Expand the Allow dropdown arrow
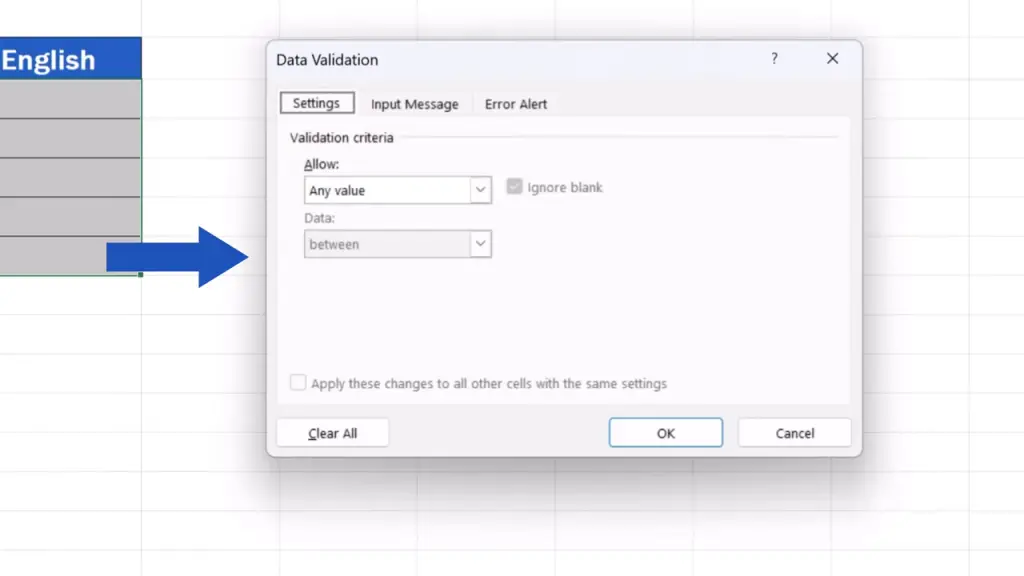Viewport: 1024px width, 576px height. tap(481, 190)
